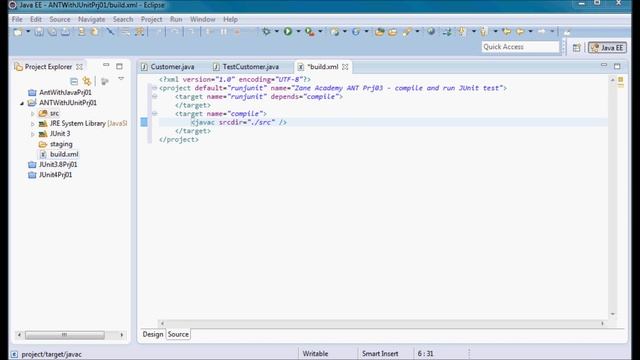Open the External Tools dropdown arrow
This screenshot has height=360, width=640.
coord(320,31)
